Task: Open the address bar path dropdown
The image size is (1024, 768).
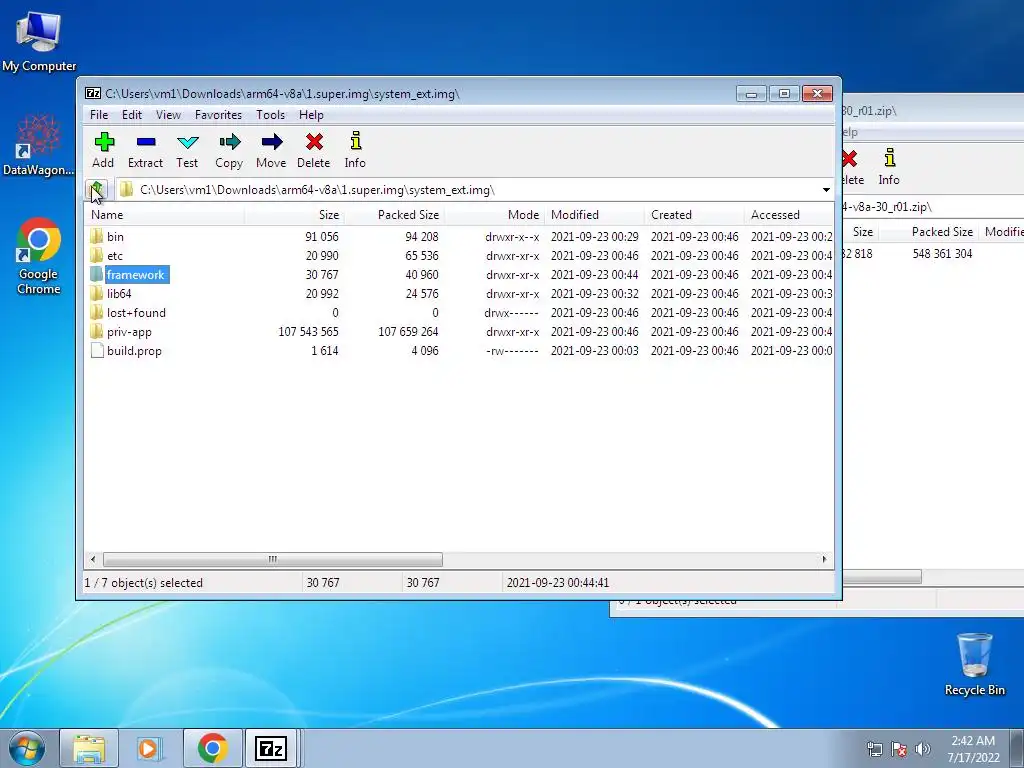Action: pyautogui.click(x=826, y=190)
